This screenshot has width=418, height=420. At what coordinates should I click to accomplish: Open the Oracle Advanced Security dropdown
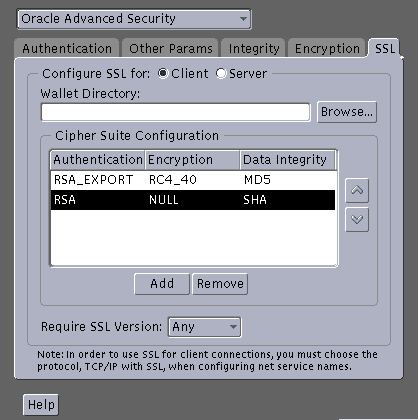click(134, 19)
